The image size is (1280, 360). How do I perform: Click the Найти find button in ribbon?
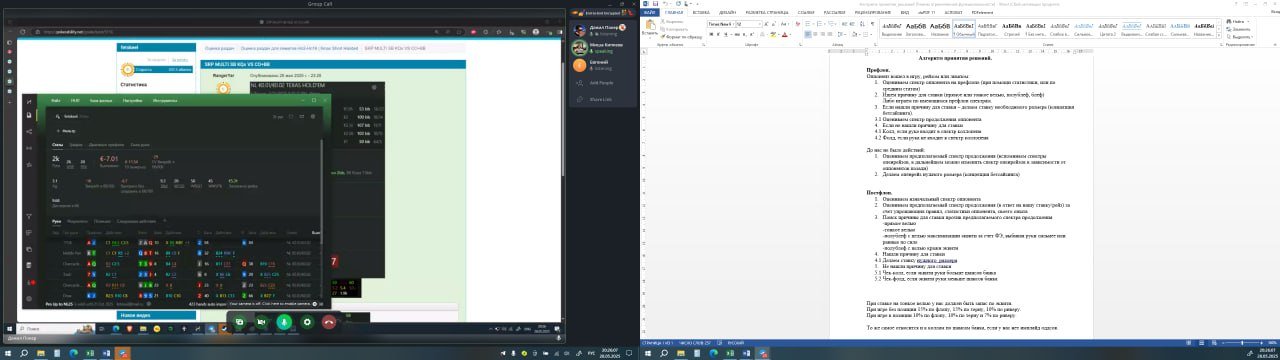pos(1237,21)
